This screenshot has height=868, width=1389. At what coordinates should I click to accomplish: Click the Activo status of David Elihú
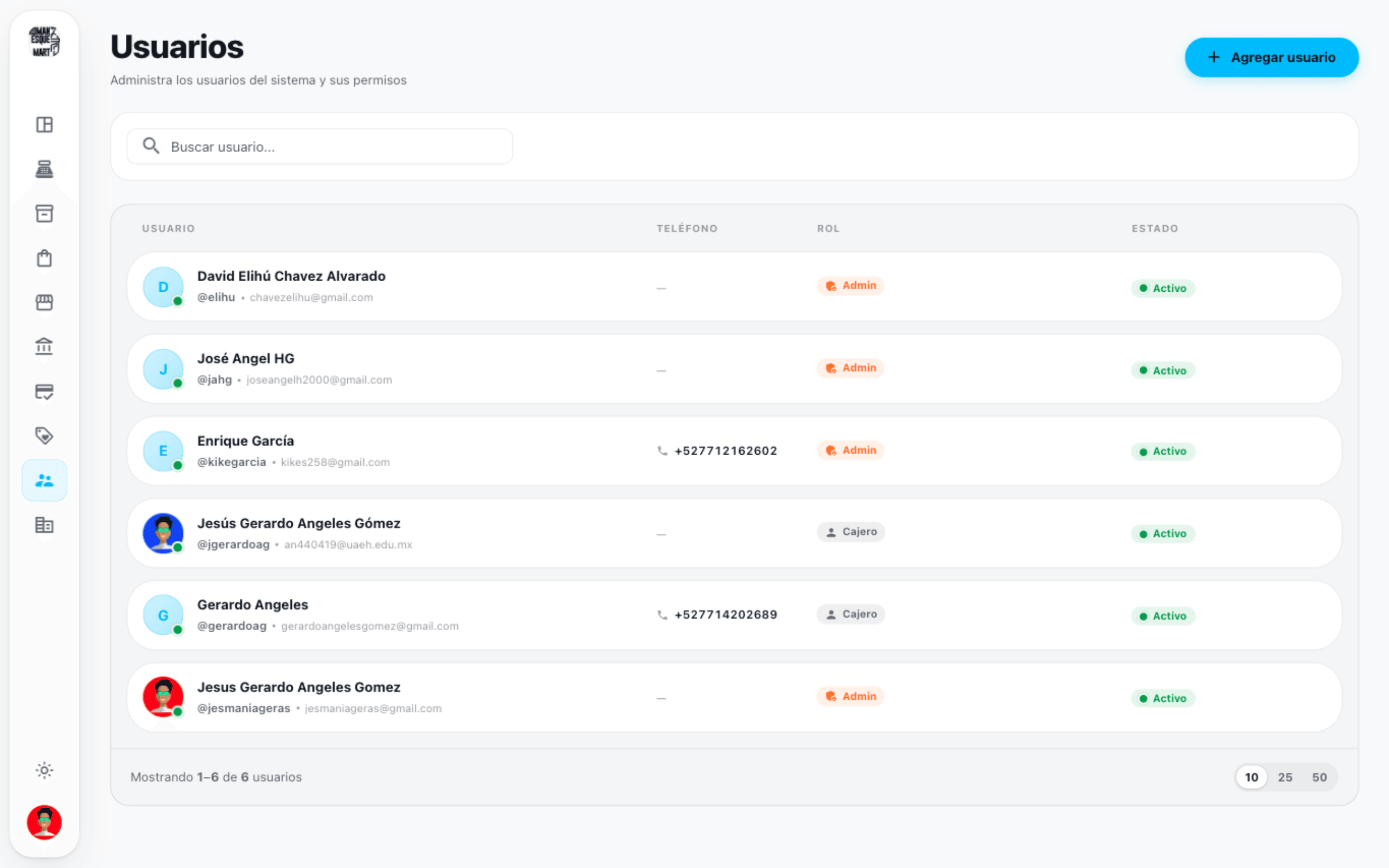(x=1163, y=288)
